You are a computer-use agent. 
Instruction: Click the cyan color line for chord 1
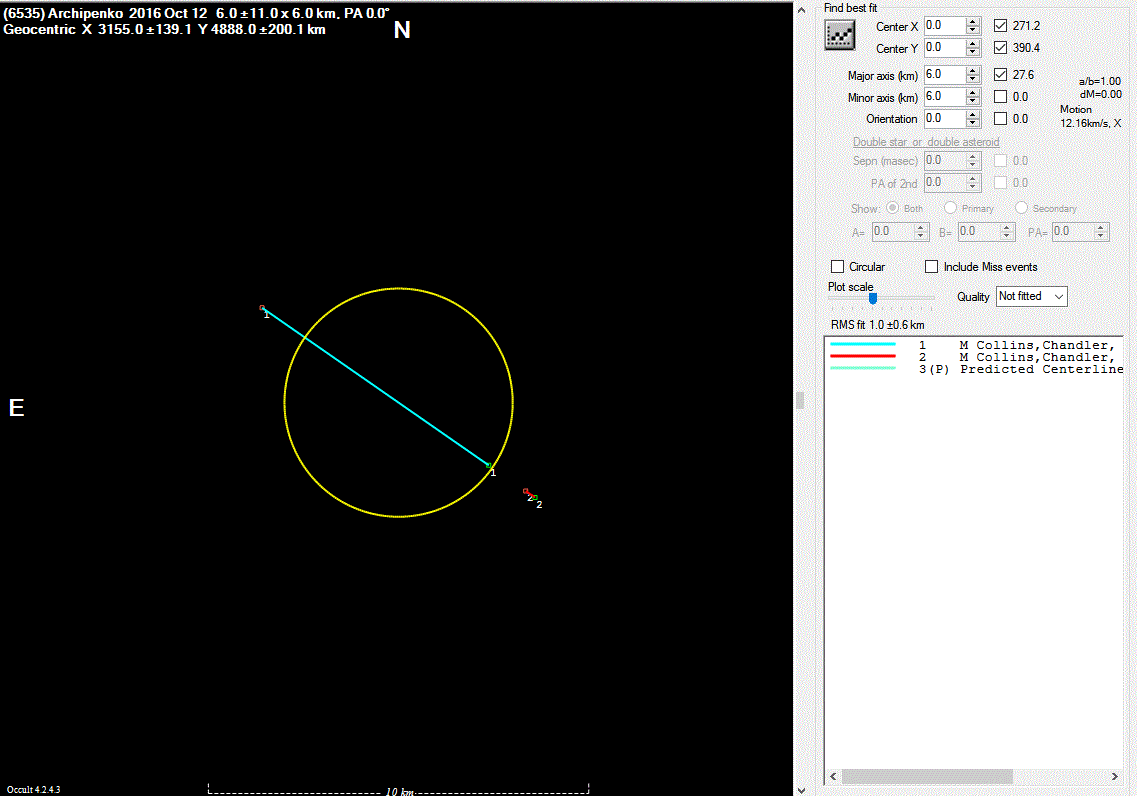pos(863,344)
